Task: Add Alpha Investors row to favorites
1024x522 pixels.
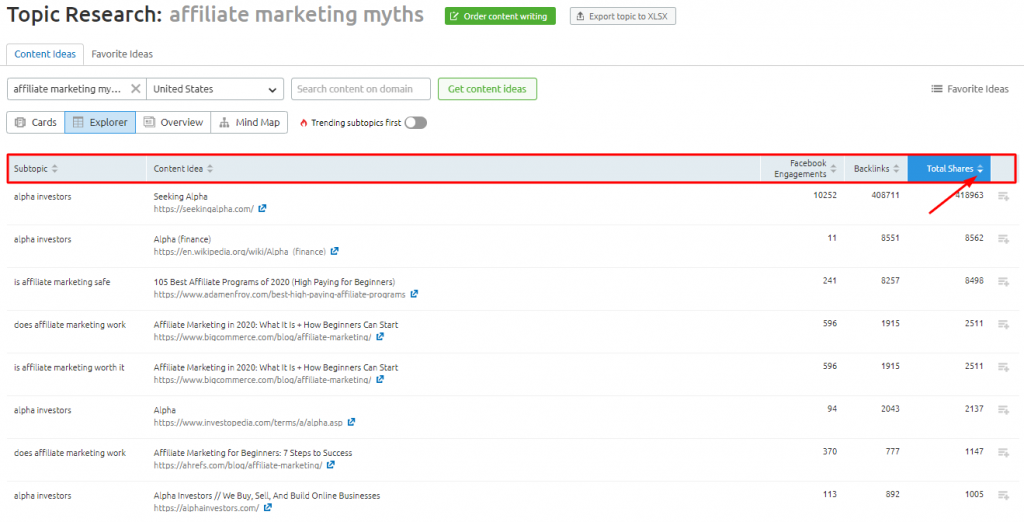Action: tap(1004, 495)
